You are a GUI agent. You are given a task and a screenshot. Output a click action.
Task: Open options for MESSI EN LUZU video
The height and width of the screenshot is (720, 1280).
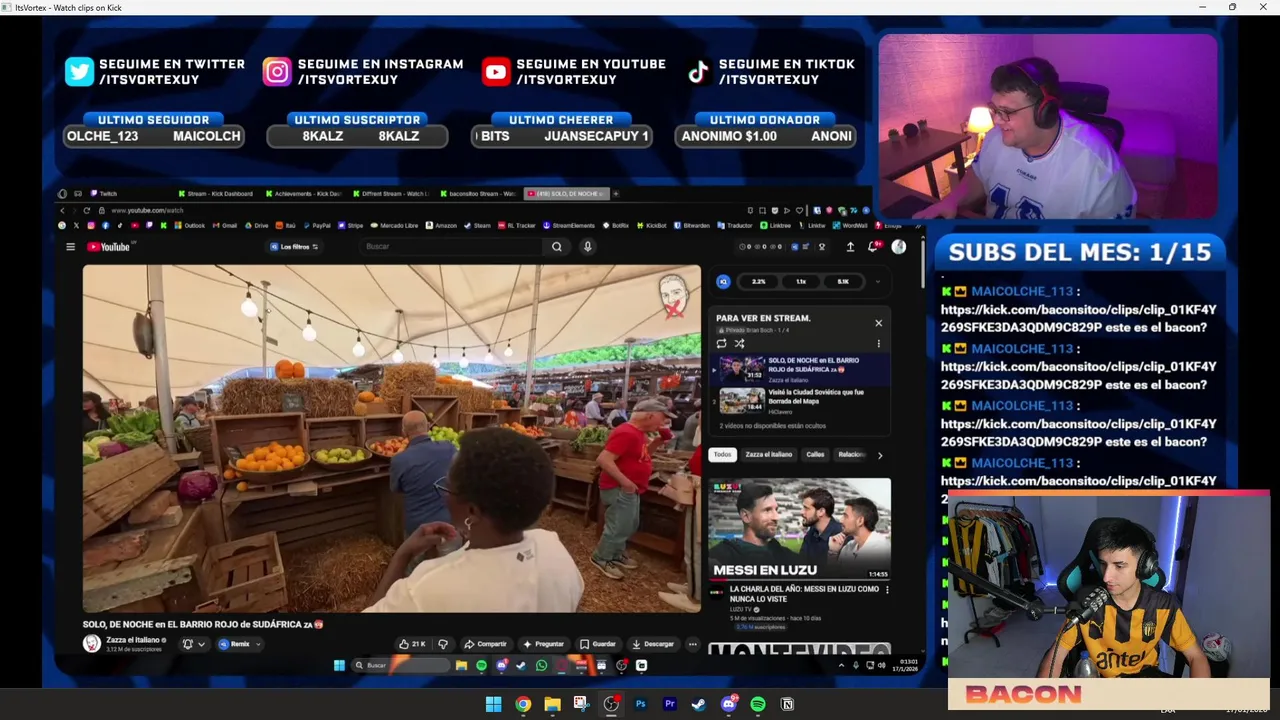887,590
